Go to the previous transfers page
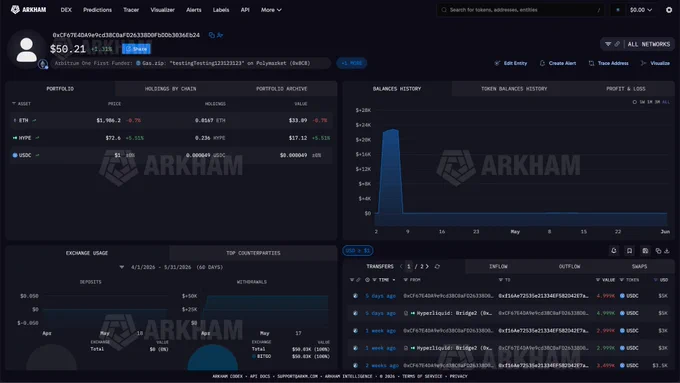 pos(401,266)
